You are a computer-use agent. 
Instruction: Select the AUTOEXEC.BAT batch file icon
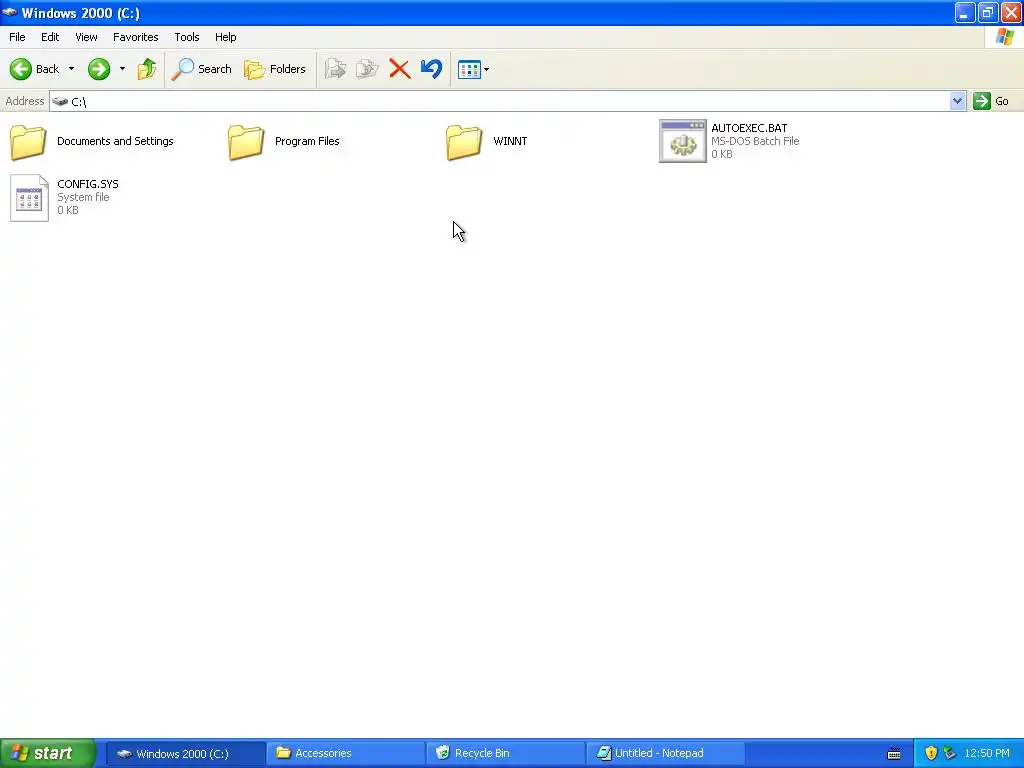tap(683, 141)
